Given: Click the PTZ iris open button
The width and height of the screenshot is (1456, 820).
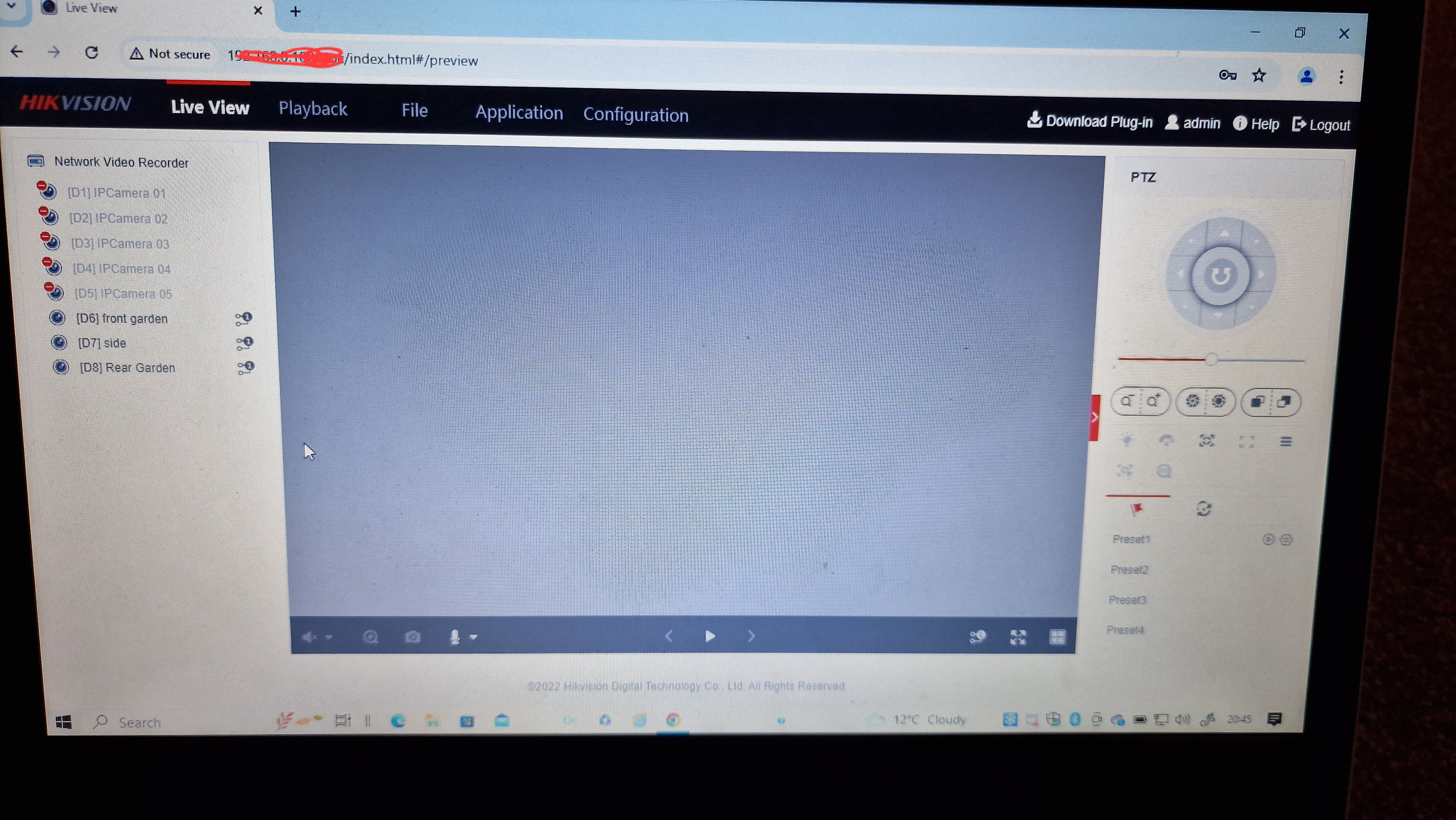Looking at the screenshot, I should [x=1218, y=402].
